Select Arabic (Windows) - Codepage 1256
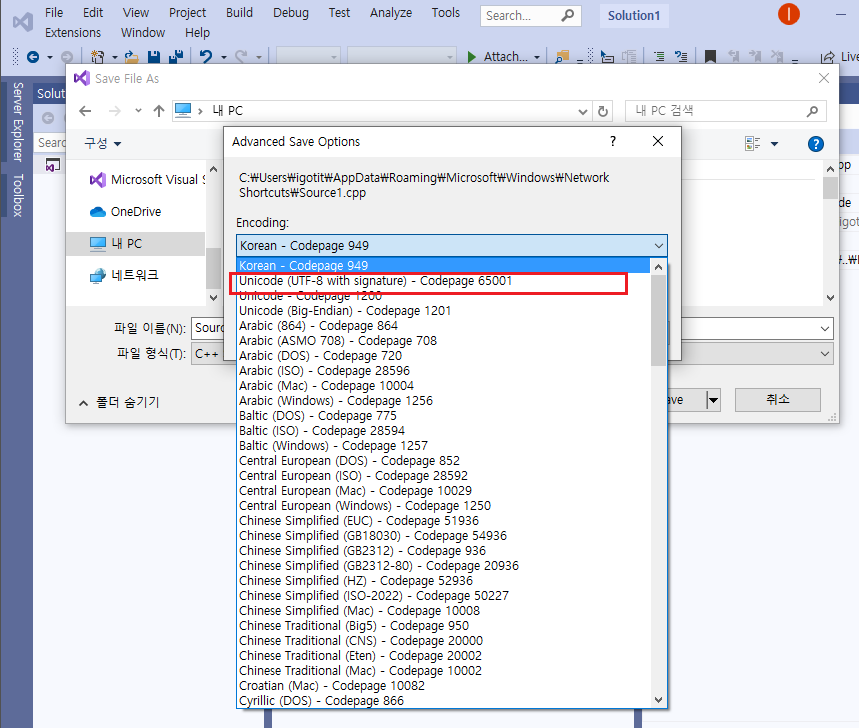Viewport: 859px width, 728px height. [x=443, y=401]
